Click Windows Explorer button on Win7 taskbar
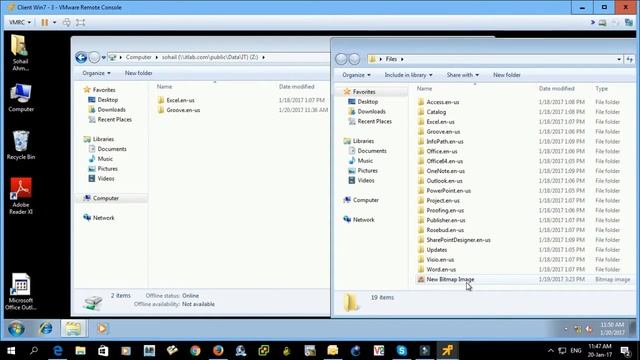Image resolution: width=640 pixels, height=360 pixels. [x=73, y=329]
